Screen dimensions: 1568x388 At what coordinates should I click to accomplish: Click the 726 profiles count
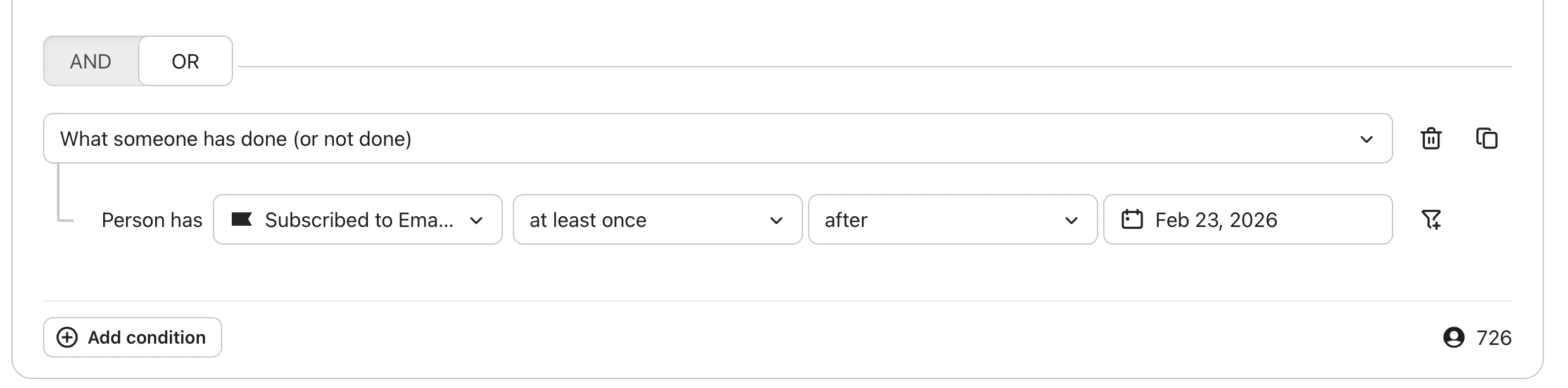(1493, 337)
